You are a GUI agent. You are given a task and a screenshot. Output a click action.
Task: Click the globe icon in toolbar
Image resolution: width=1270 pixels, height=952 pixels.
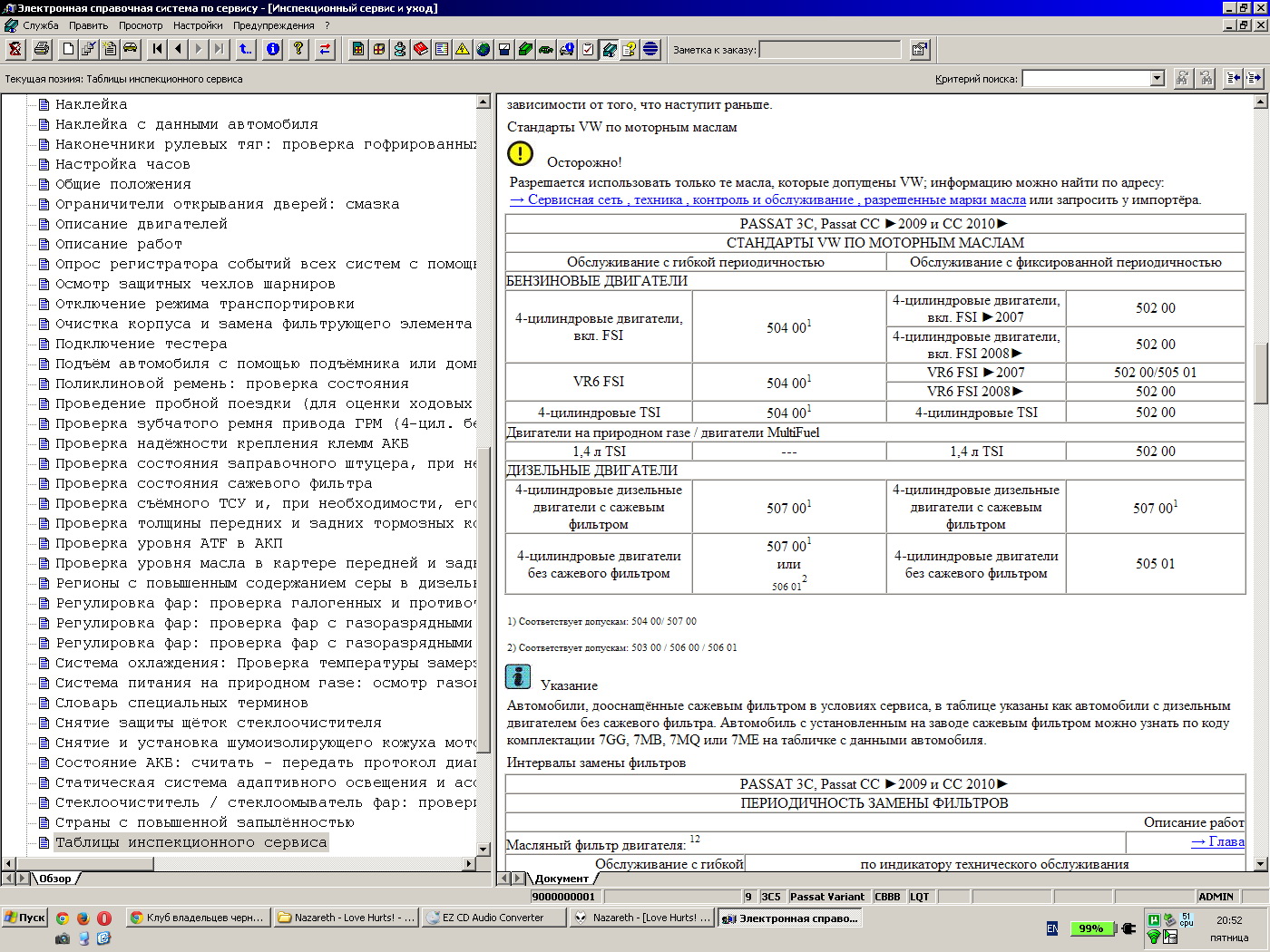point(484,49)
